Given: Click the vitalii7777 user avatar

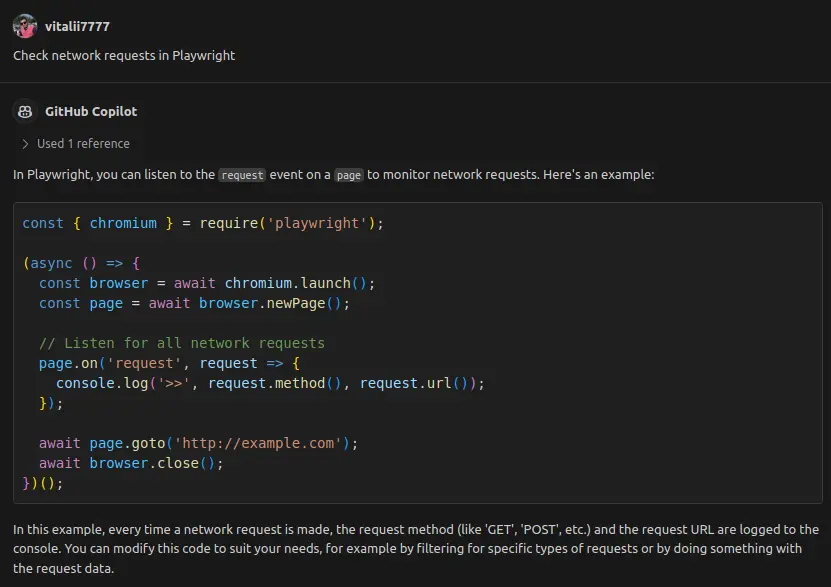Looking at the screenshot, I should pyautogui.click(x=25, y=26).
